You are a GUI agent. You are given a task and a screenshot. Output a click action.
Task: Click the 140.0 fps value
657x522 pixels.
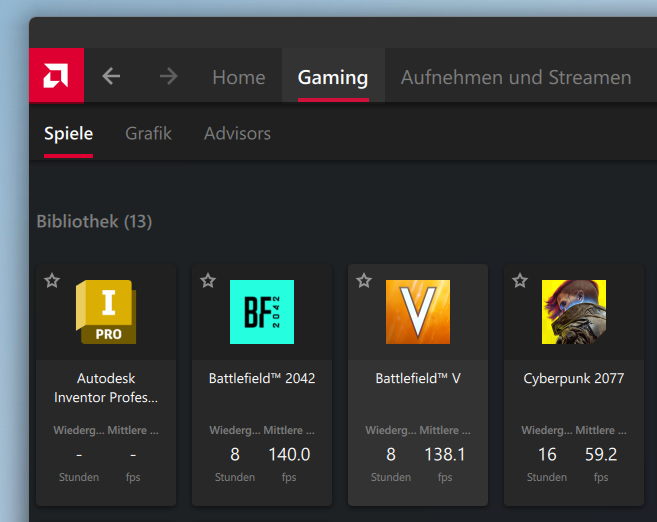tap(289, 455)
